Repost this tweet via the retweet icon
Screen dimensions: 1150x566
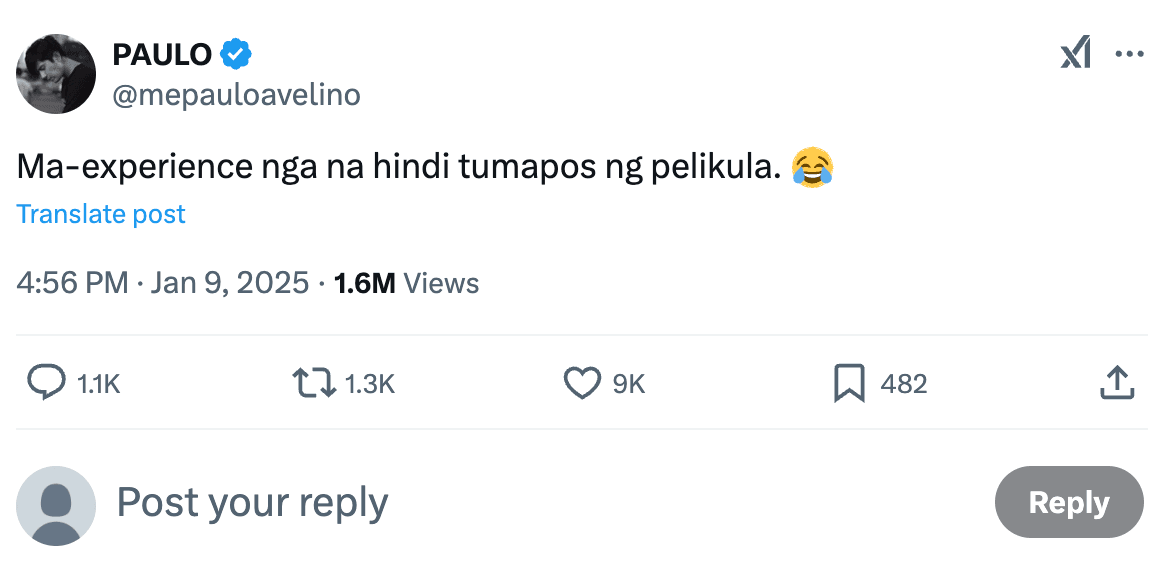click(313, 383)
